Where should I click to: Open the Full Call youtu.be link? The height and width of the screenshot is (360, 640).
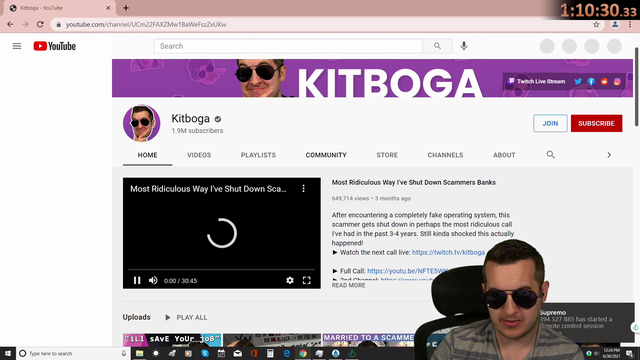(407, 271)
